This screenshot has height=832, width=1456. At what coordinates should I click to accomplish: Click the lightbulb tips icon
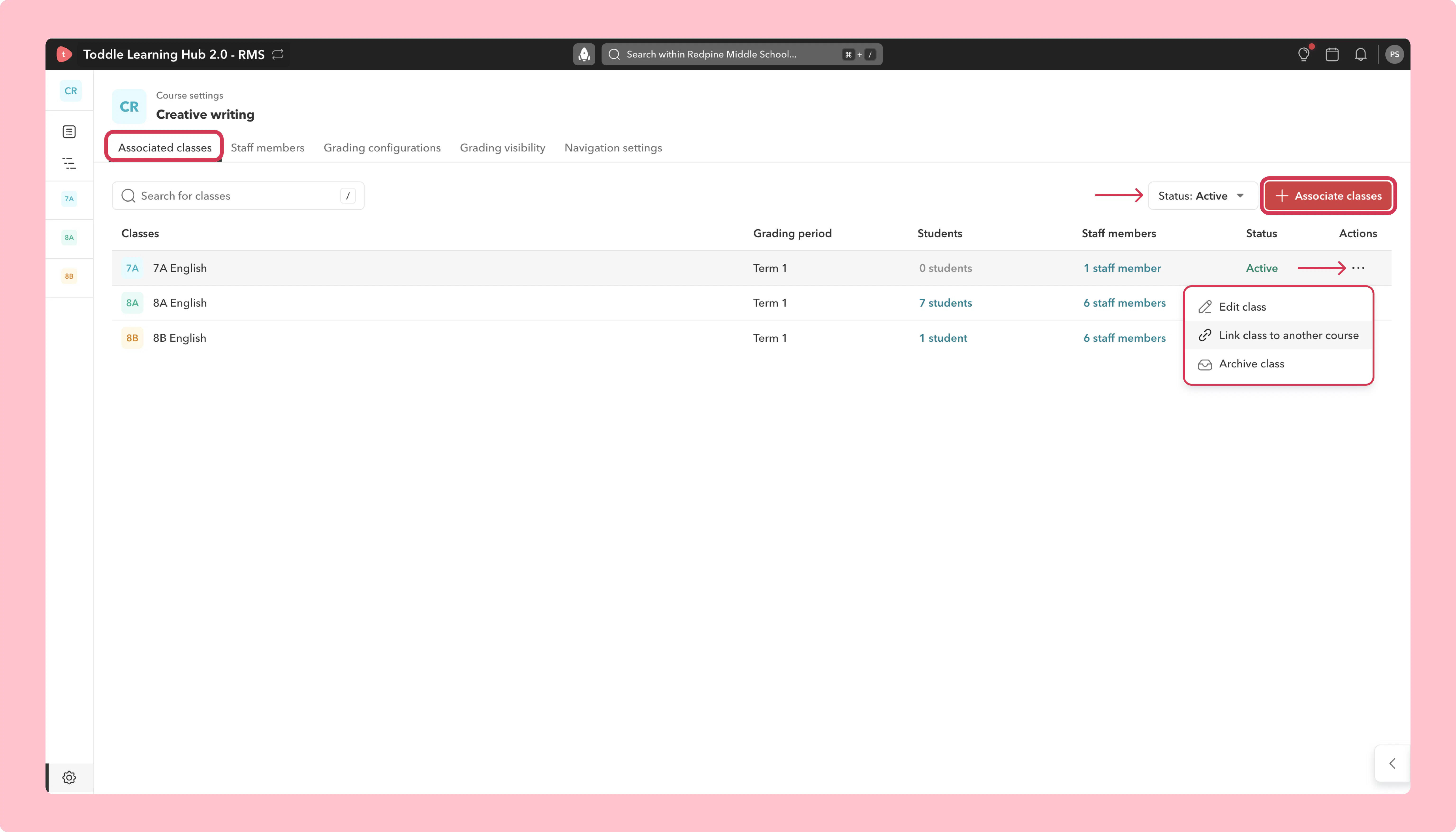coord(1303,54)
